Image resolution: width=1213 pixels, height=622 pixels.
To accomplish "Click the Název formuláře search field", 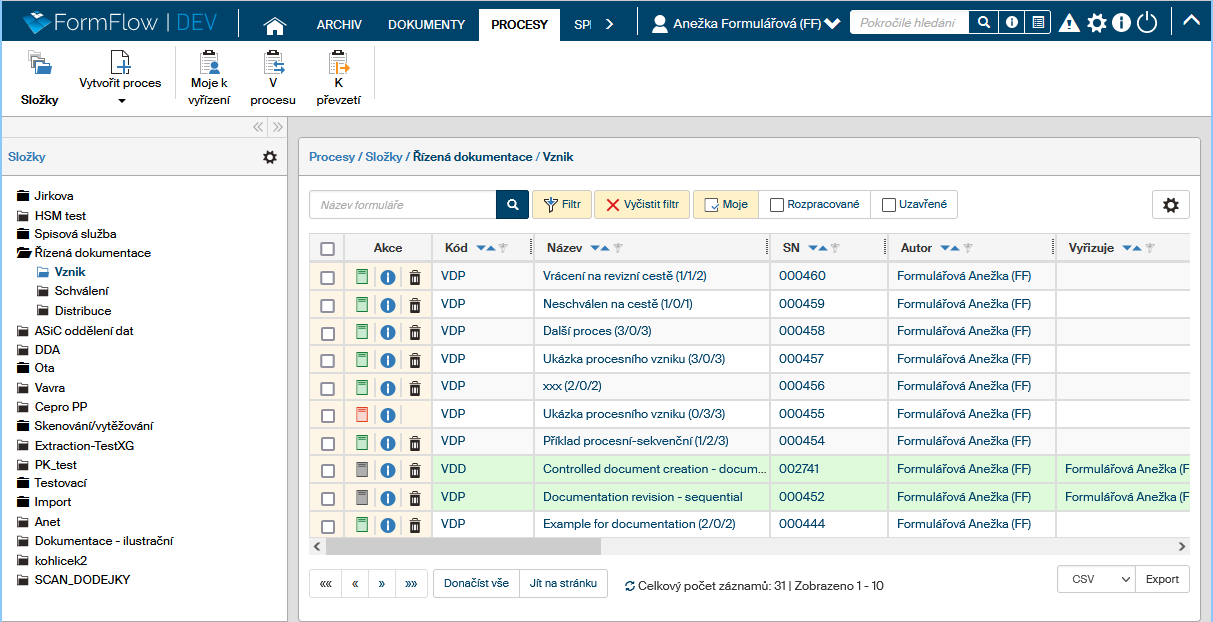I will 403,205.
